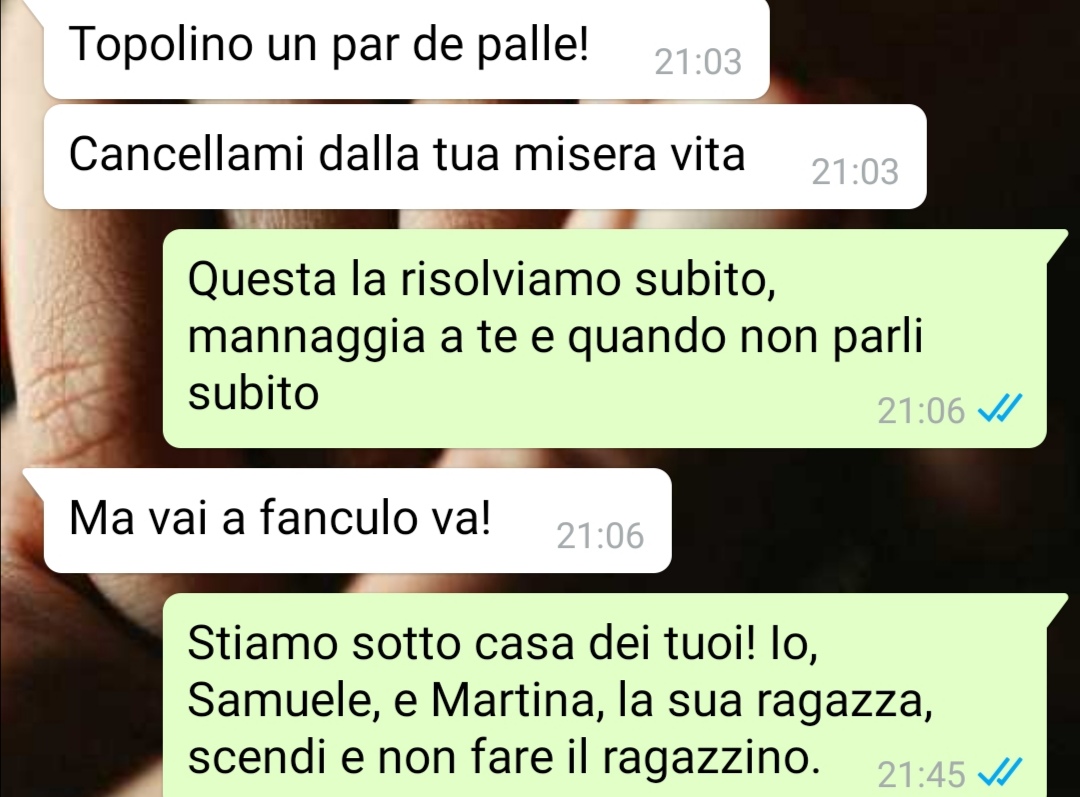1080x797 pixels.
Task: Click the 21:45 timestamp on the last message
Action: (921, 774)
